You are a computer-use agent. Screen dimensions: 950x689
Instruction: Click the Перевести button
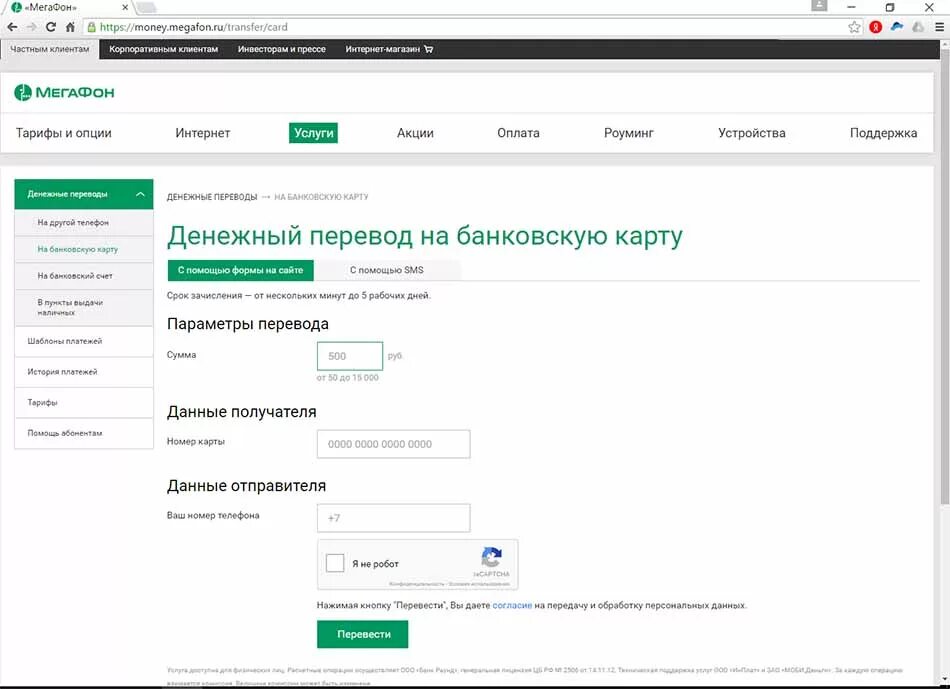(362, 634)
